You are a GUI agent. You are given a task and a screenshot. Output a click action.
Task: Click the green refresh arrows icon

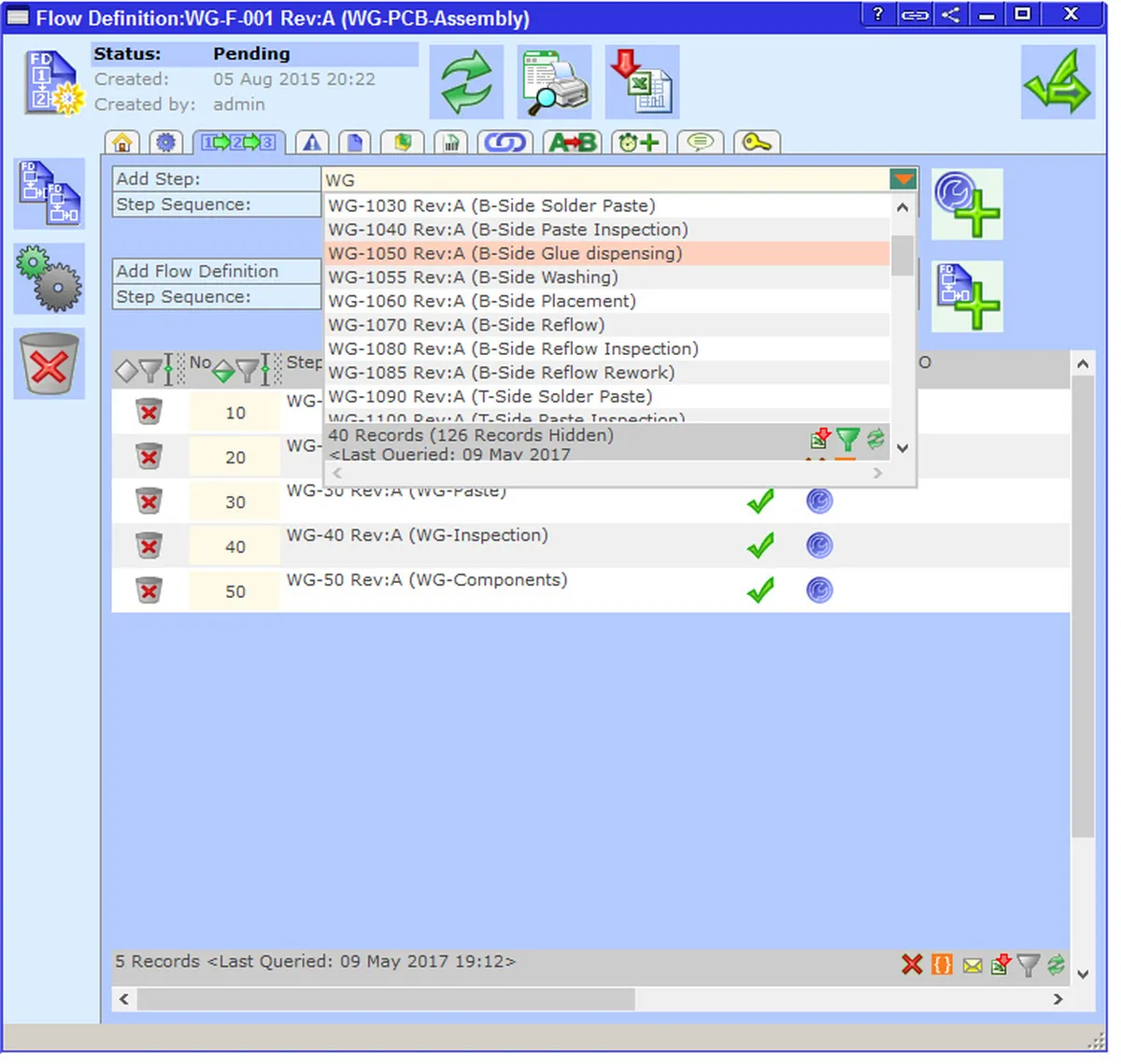pyautogui.click(x=466, y=82)
